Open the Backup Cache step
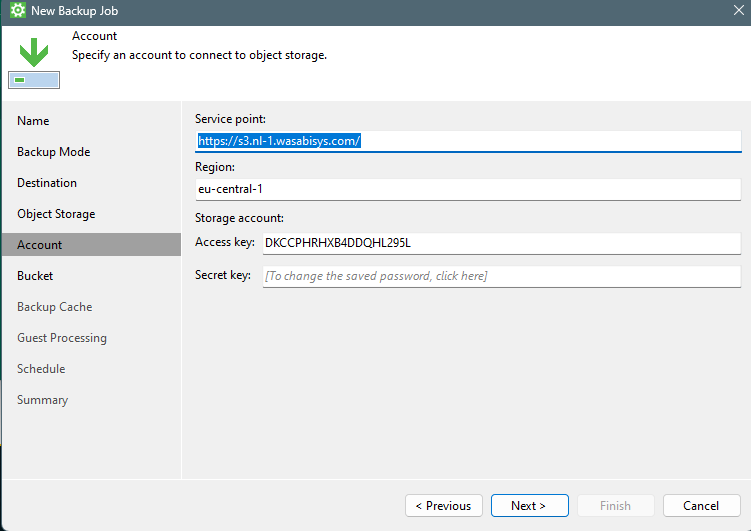This screenshot has width=751, height=531. tap(54, 307)
